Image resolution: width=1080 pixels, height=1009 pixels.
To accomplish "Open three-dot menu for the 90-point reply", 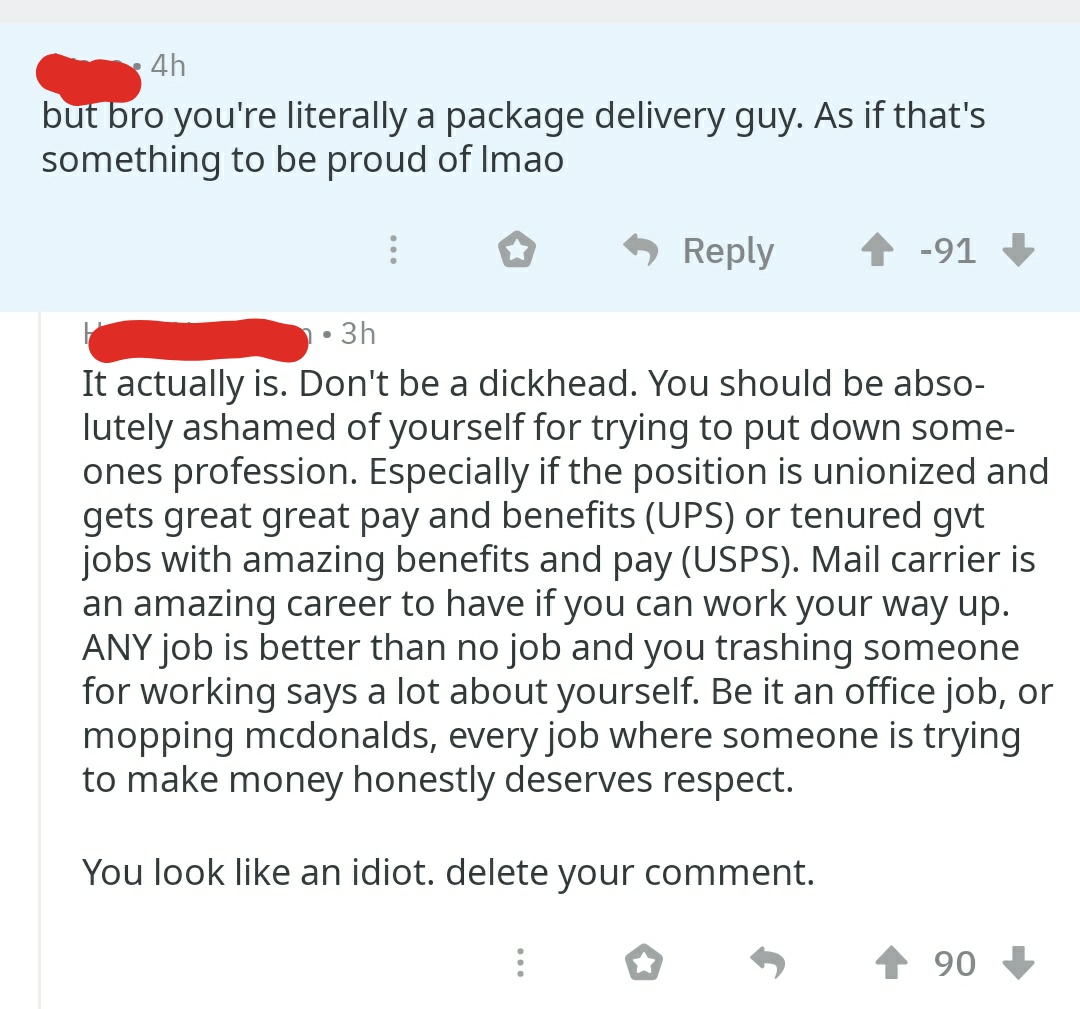I will (519, 963).
